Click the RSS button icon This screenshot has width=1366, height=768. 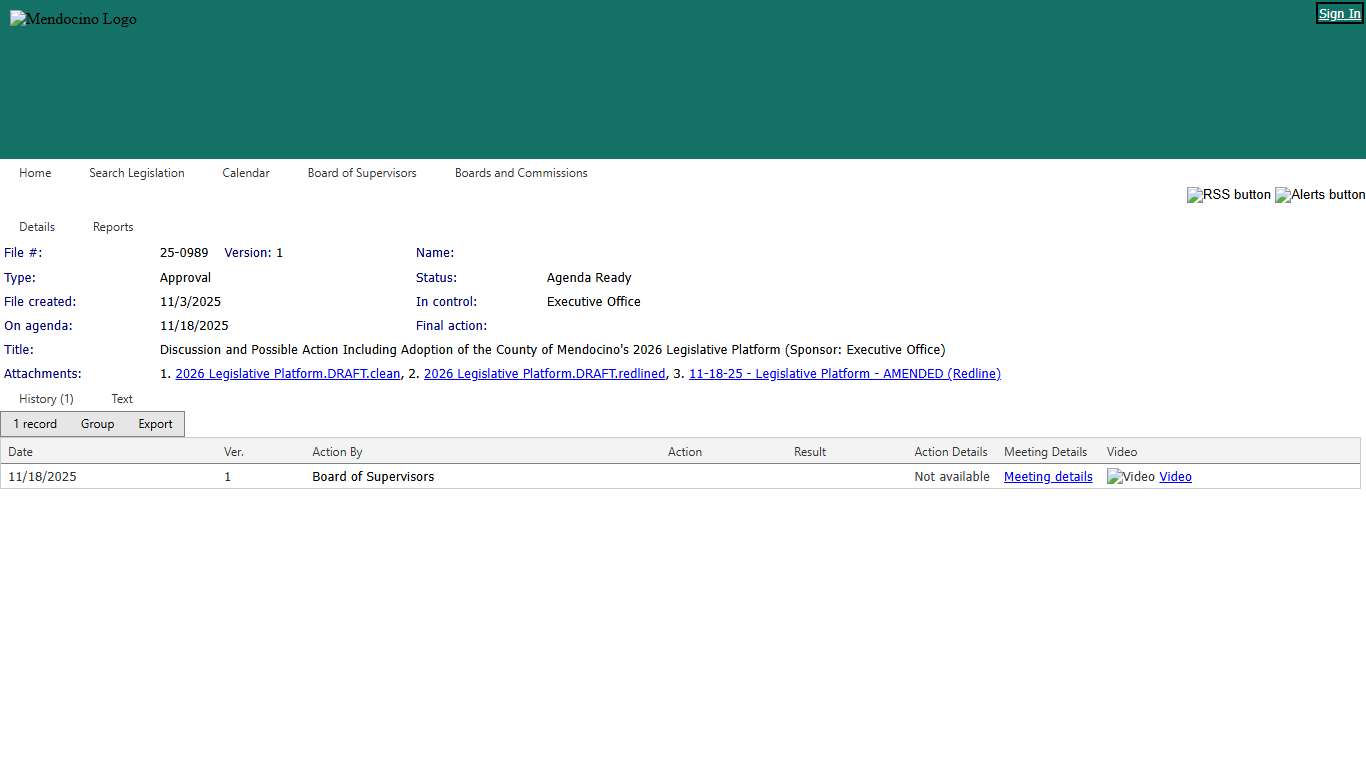point(1228,195)
